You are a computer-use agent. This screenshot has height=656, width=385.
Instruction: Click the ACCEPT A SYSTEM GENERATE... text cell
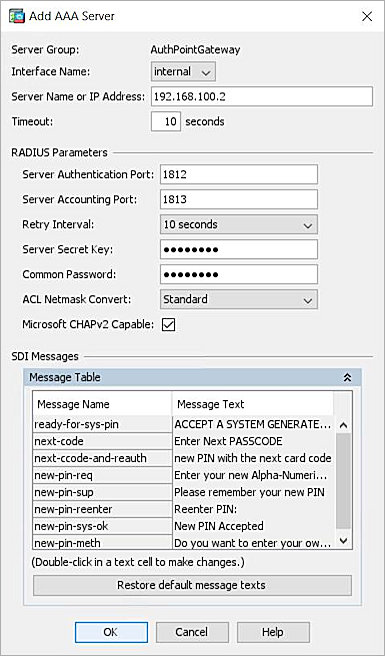(x=254, y=425)
